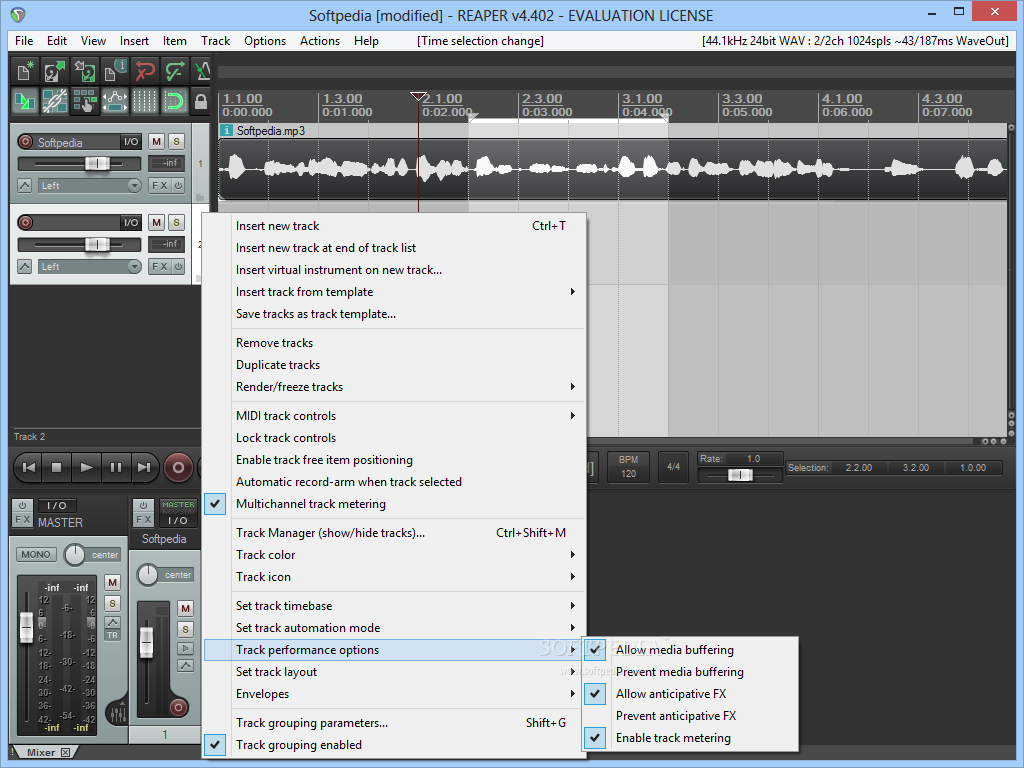This screenshot has width=1024, height=768.
Task: Click the mixer sliders icon on MASTER strip
Action: tap(118, 712)
